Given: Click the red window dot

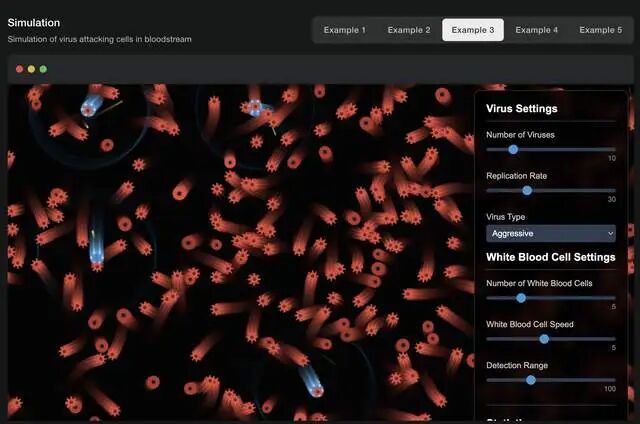Looking at the screenshot, I should pyautogui.click(x=19, y=69).
